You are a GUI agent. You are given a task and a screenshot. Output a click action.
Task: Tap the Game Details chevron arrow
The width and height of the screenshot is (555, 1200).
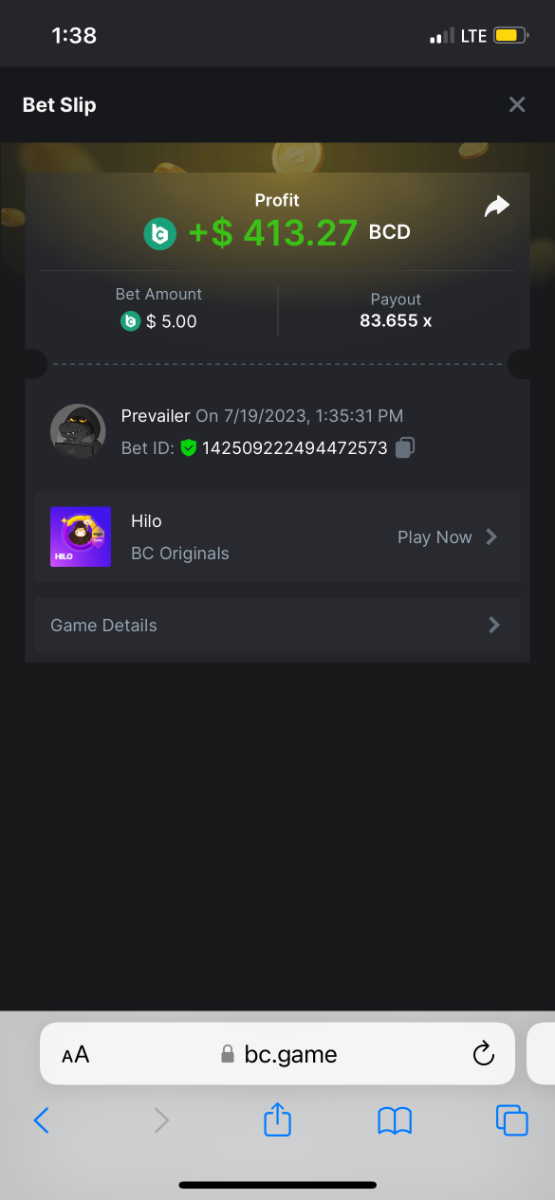coord(493,625)
